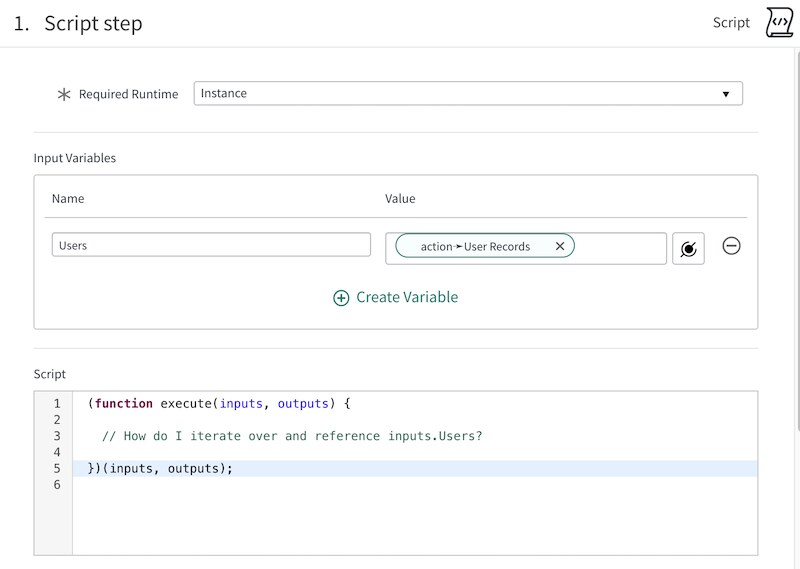The width and height of the screenshot is (800, 569).
Task: Remove the action User Records pill
Action: (560, 246)
